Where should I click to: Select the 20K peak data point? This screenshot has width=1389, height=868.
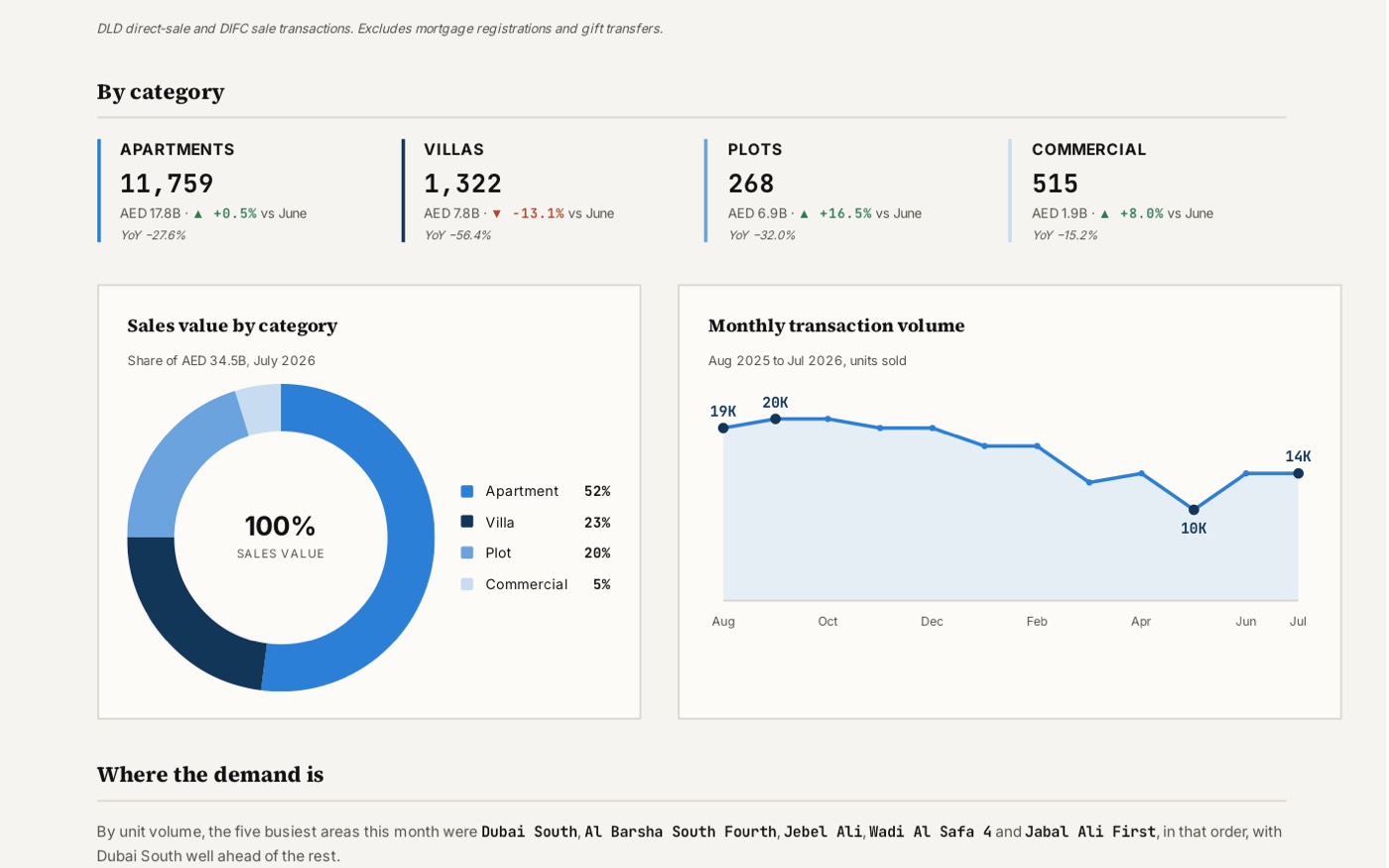coord(776,419)
